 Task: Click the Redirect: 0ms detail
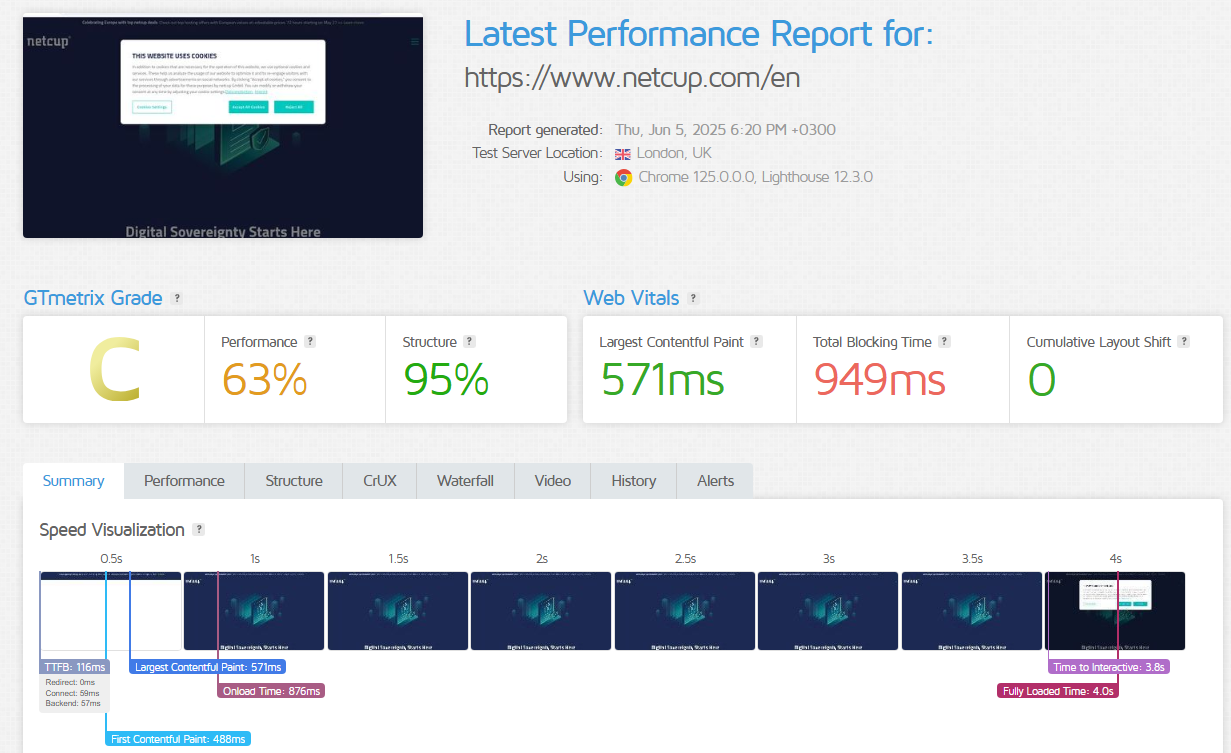point(70,682)
